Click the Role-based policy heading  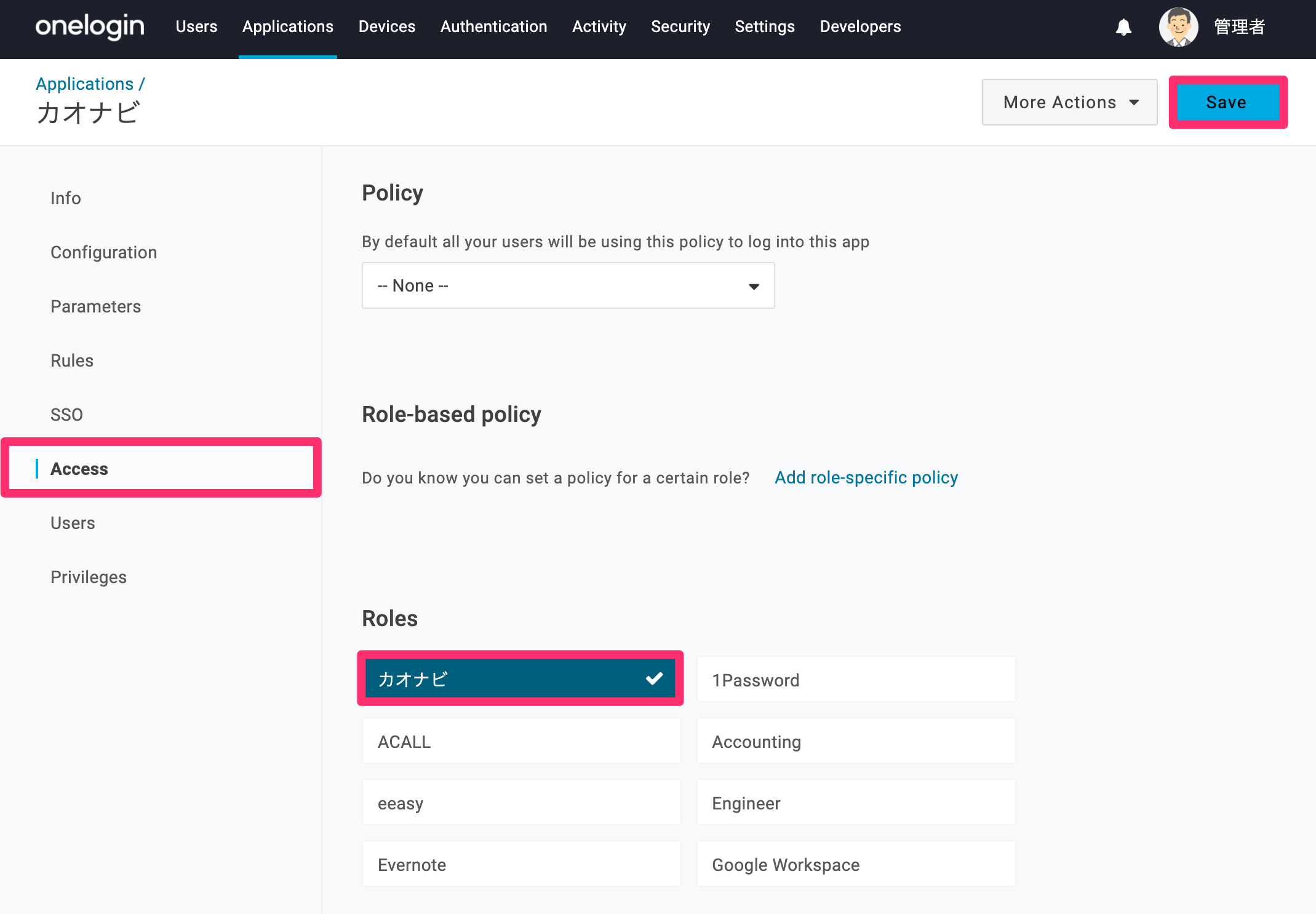[452, 415]
